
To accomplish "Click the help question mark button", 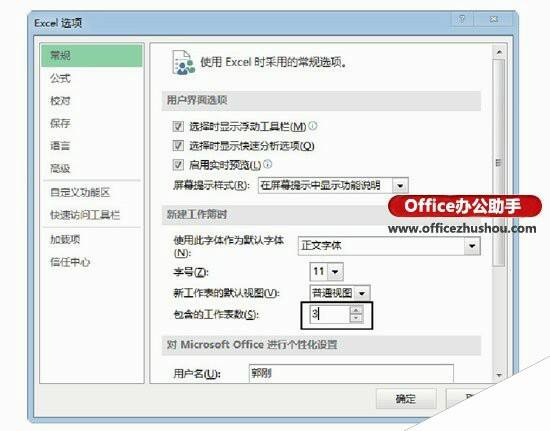I will click(462, 19).
